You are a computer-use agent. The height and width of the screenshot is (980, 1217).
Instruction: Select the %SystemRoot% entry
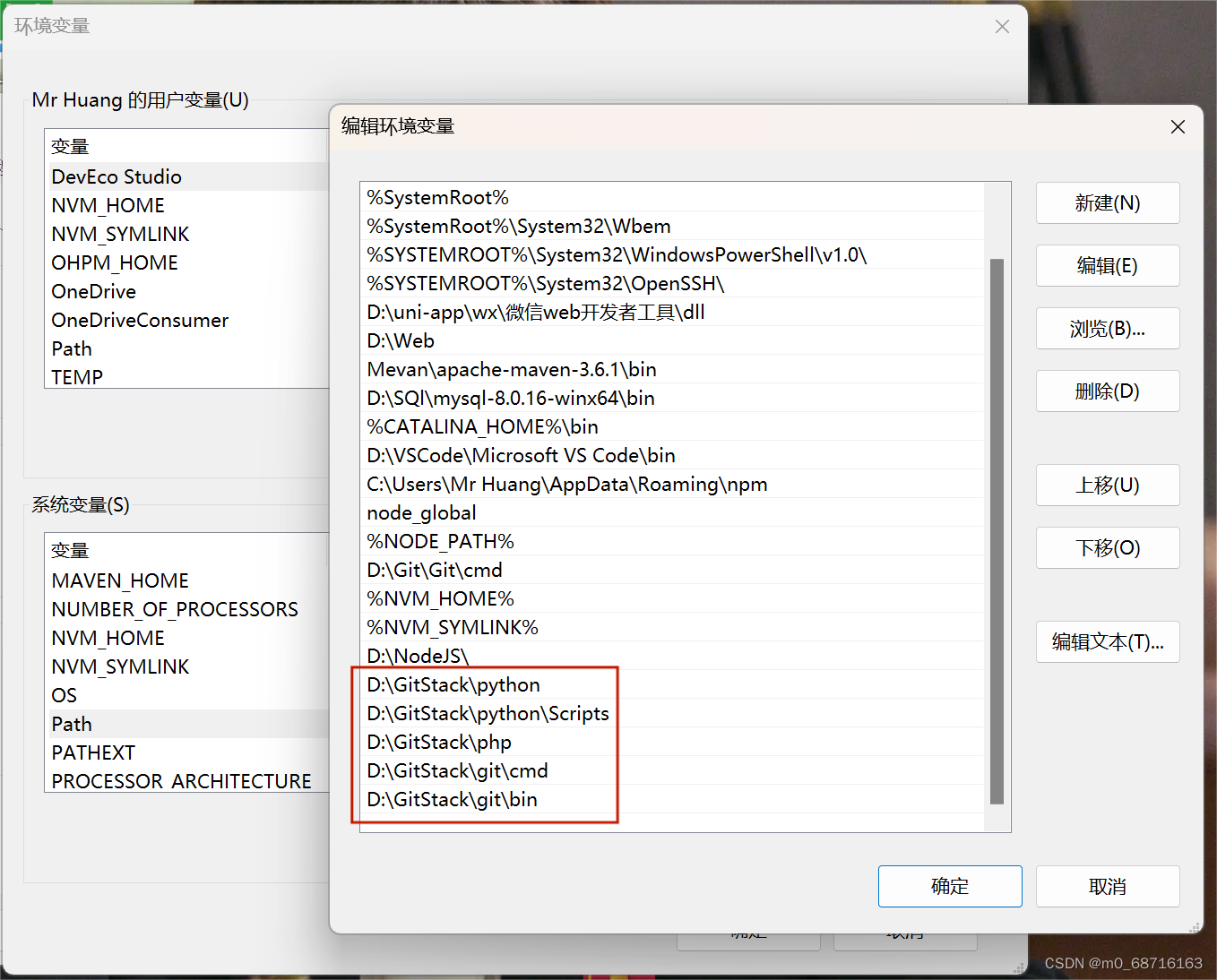point(671,198)
